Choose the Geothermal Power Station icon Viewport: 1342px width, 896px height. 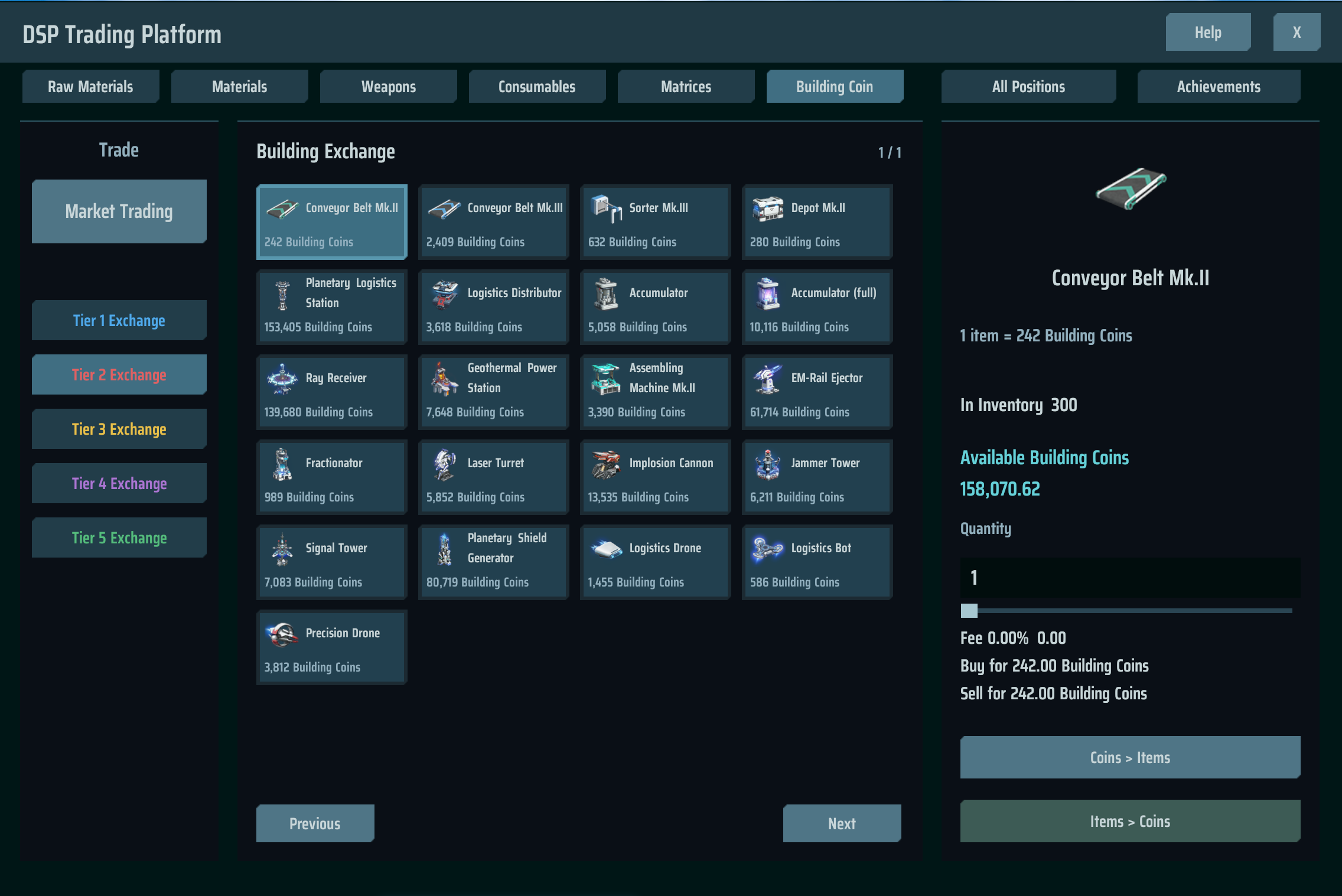tap(444, 379)
